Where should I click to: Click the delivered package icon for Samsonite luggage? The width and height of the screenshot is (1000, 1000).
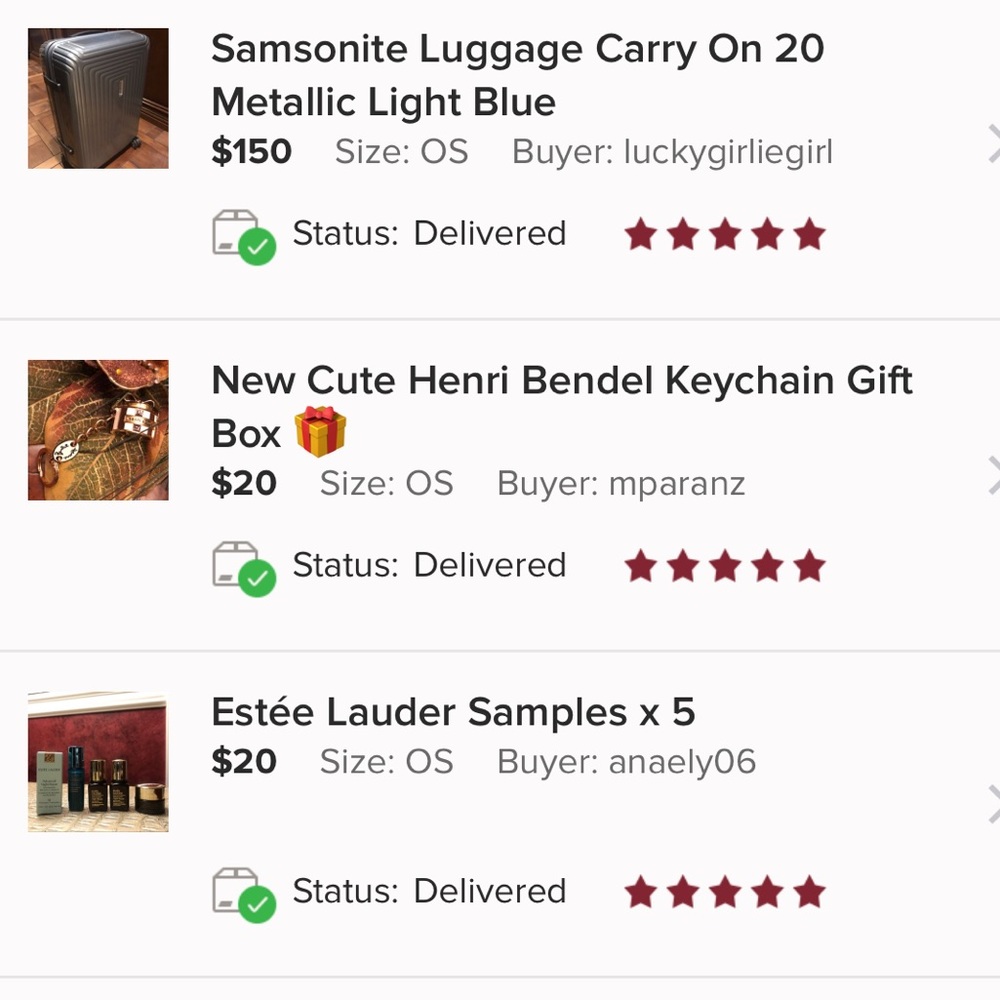[244, 237]
